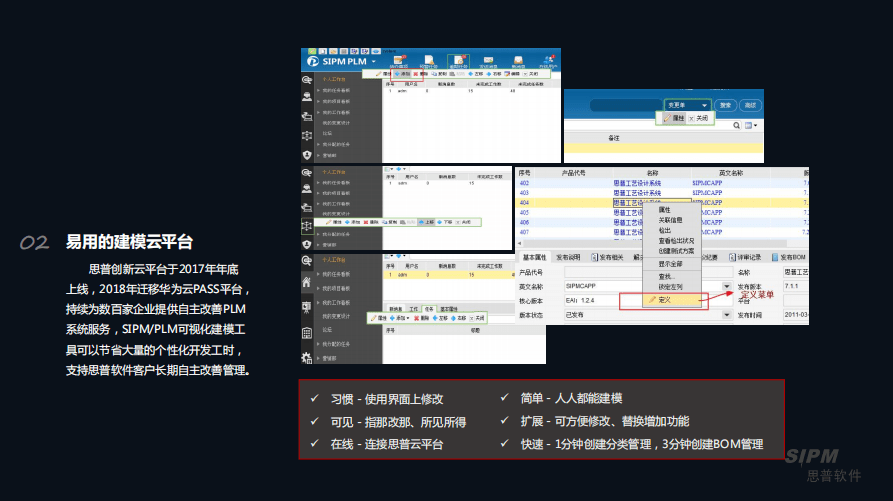Switch to the 发布说明 tab
This screenshot has height=501, width=893.
click(x=568, y=257)
